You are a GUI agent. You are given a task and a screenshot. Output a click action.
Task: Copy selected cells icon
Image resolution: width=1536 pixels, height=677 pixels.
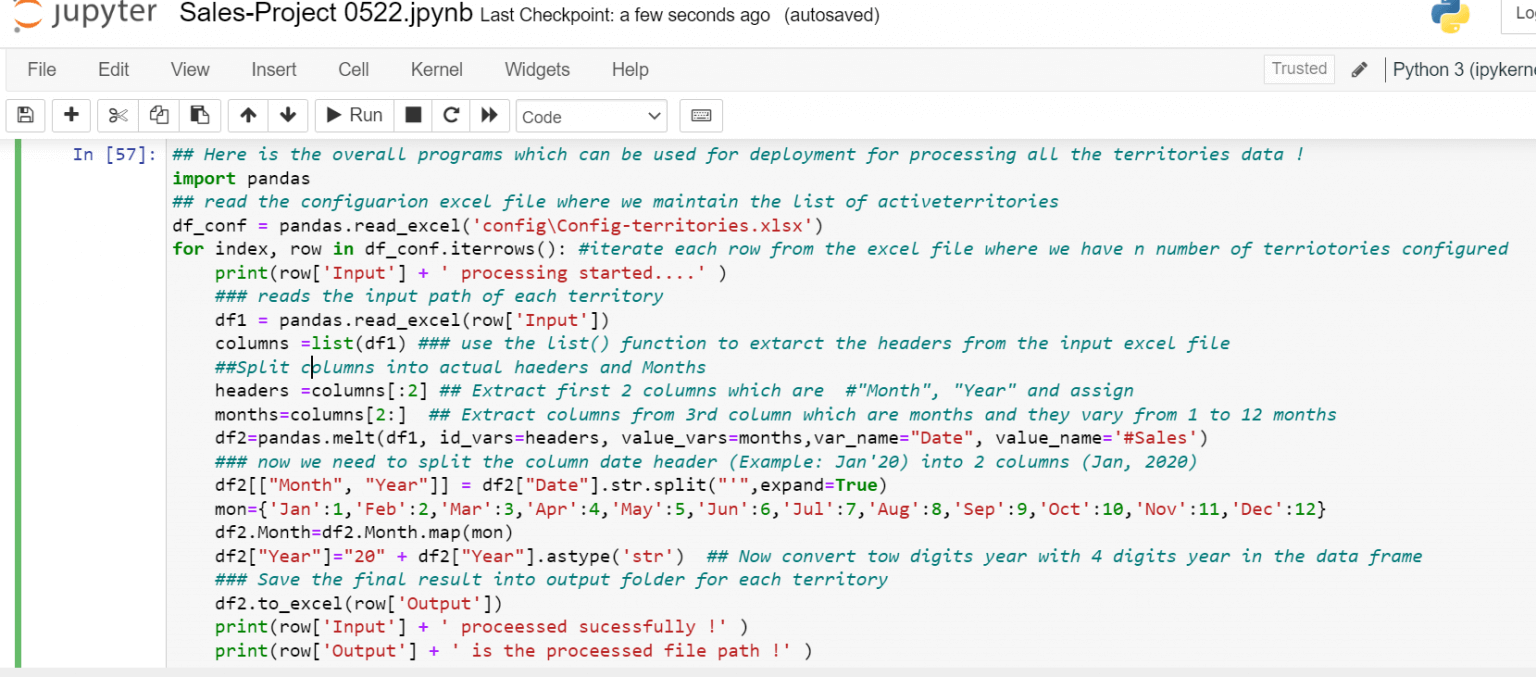(x=159, y=116)
